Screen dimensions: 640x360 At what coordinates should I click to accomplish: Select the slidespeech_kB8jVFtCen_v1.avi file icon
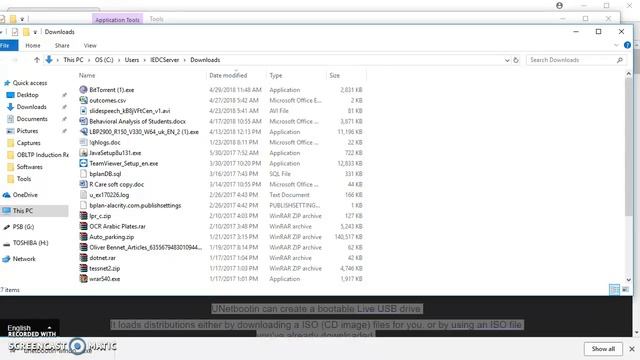tap(83, 111)
